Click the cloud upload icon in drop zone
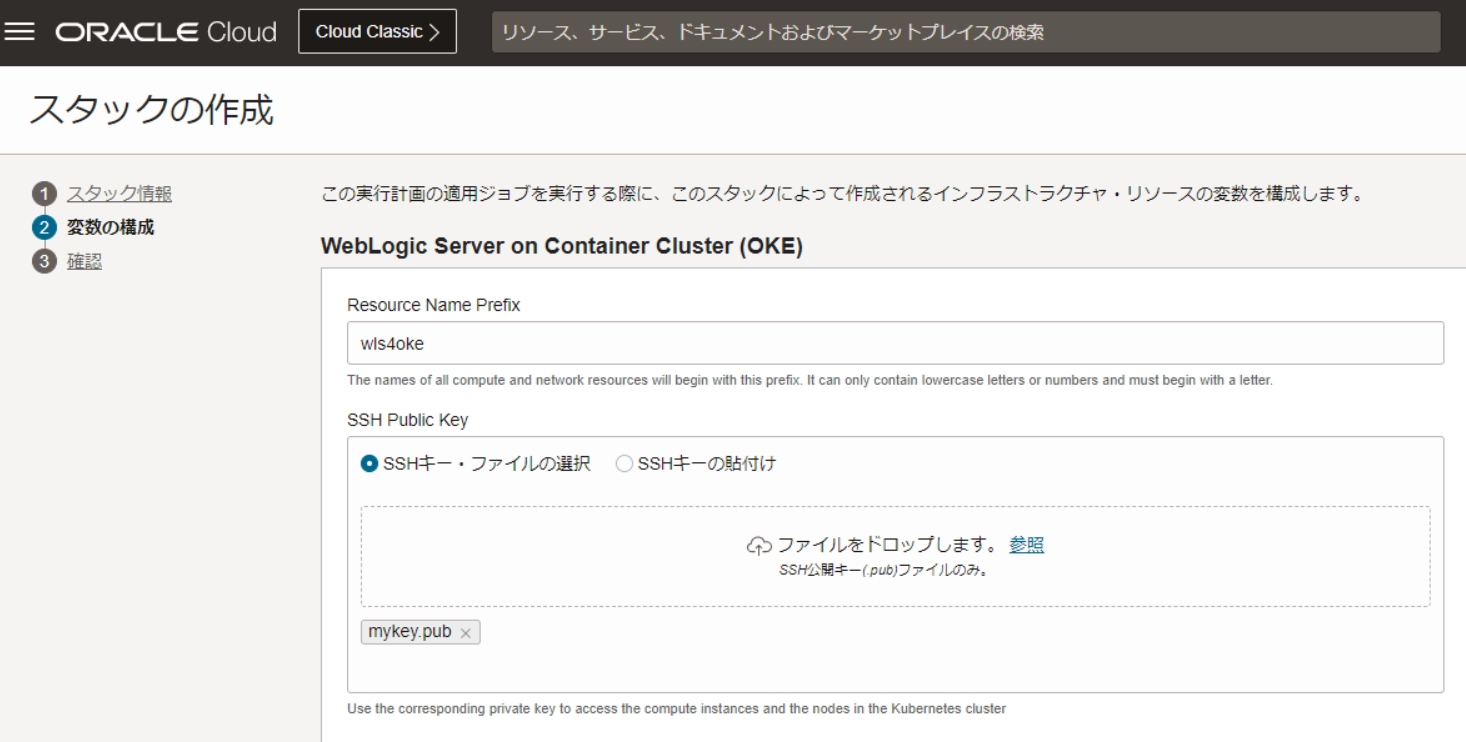1466x742 pixels. pos(760,546)
